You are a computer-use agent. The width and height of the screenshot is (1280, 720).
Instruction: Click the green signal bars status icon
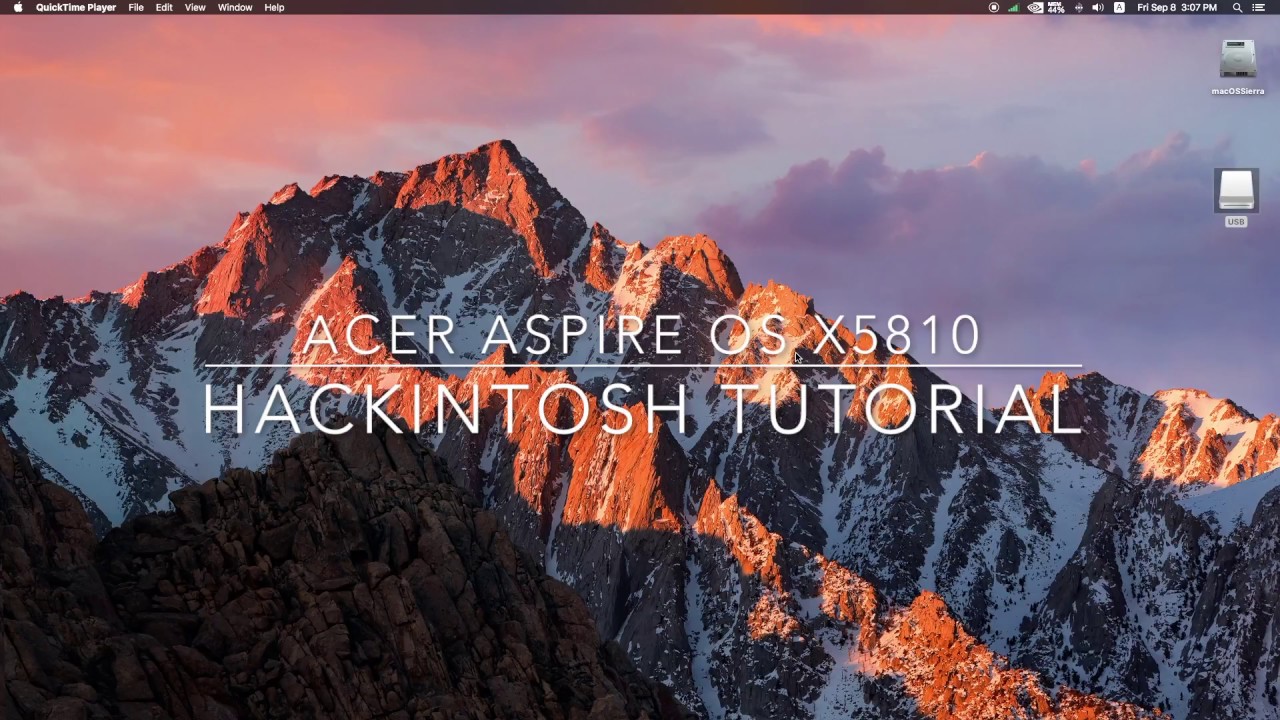pos(1014,7)
